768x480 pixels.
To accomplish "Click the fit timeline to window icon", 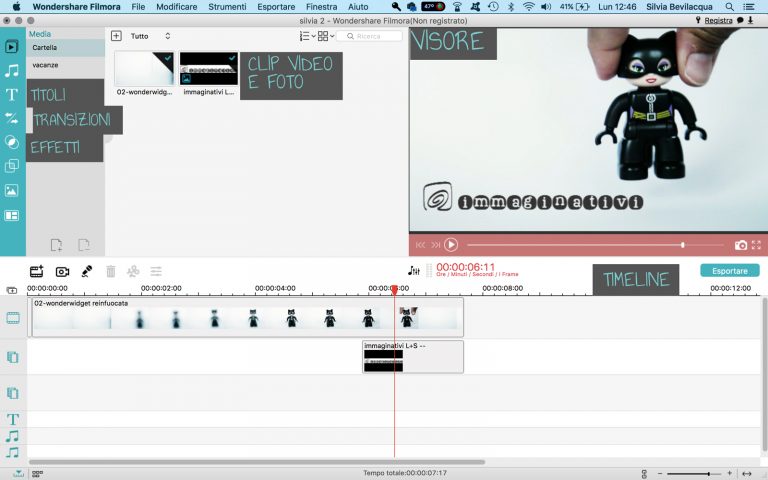I will coord(747,474).
